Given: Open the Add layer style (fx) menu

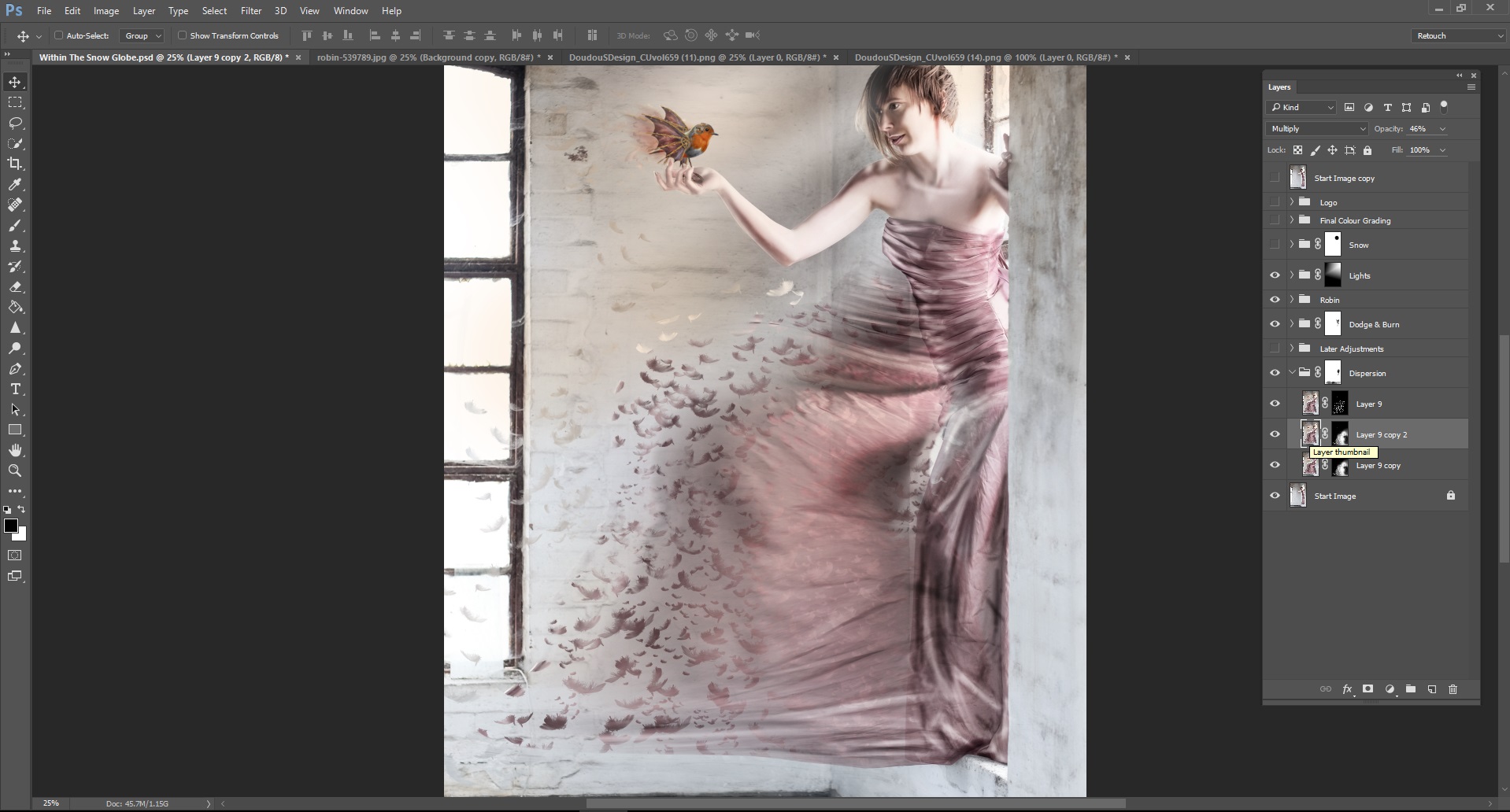Looking at the screenshot, I should pyautogui.click(x=1347, y=688).
